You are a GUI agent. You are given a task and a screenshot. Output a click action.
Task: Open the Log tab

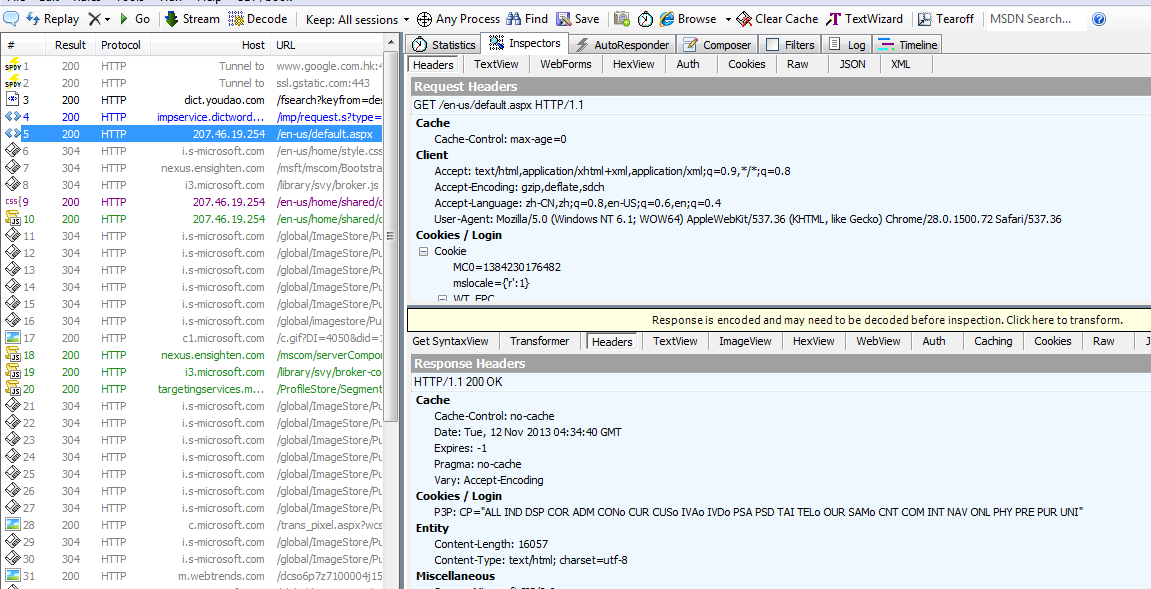pos(847,45)
